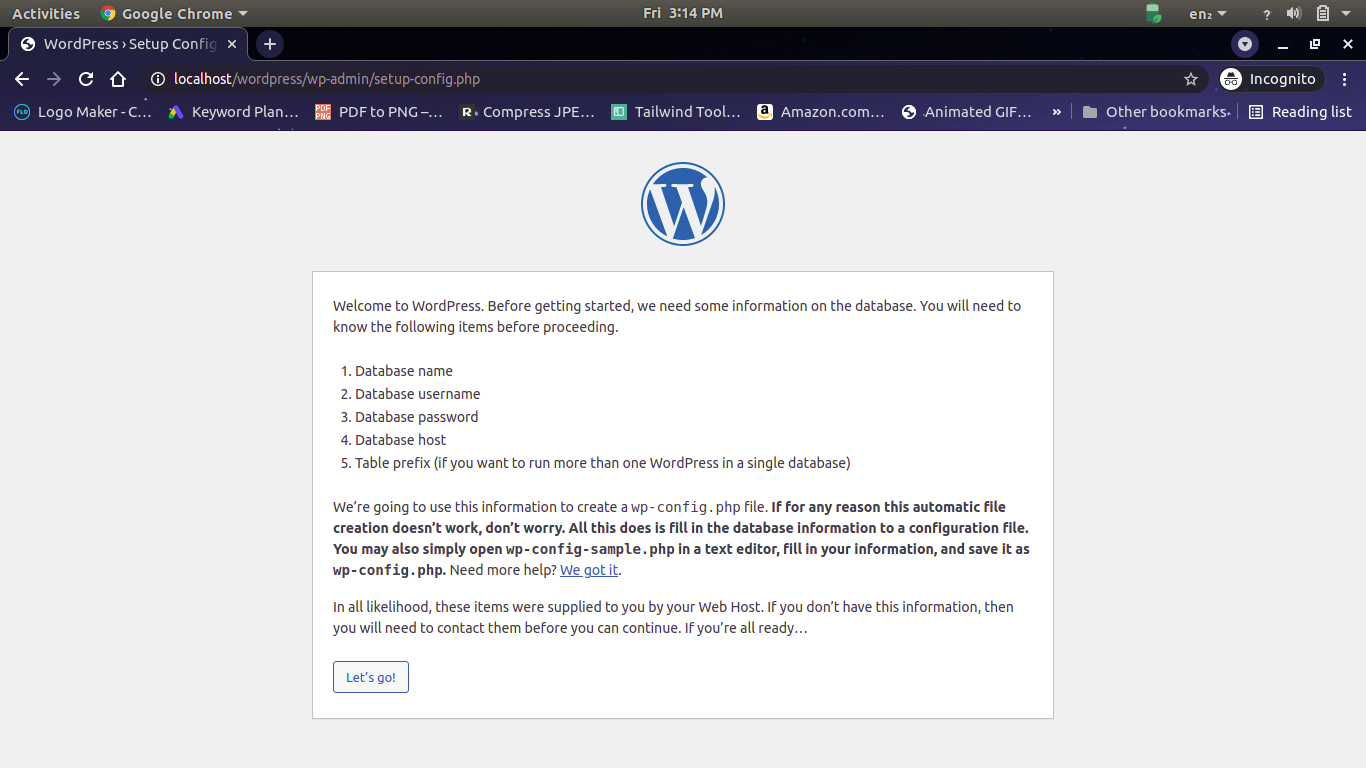Click the question mark network icon

point(1267,14)
